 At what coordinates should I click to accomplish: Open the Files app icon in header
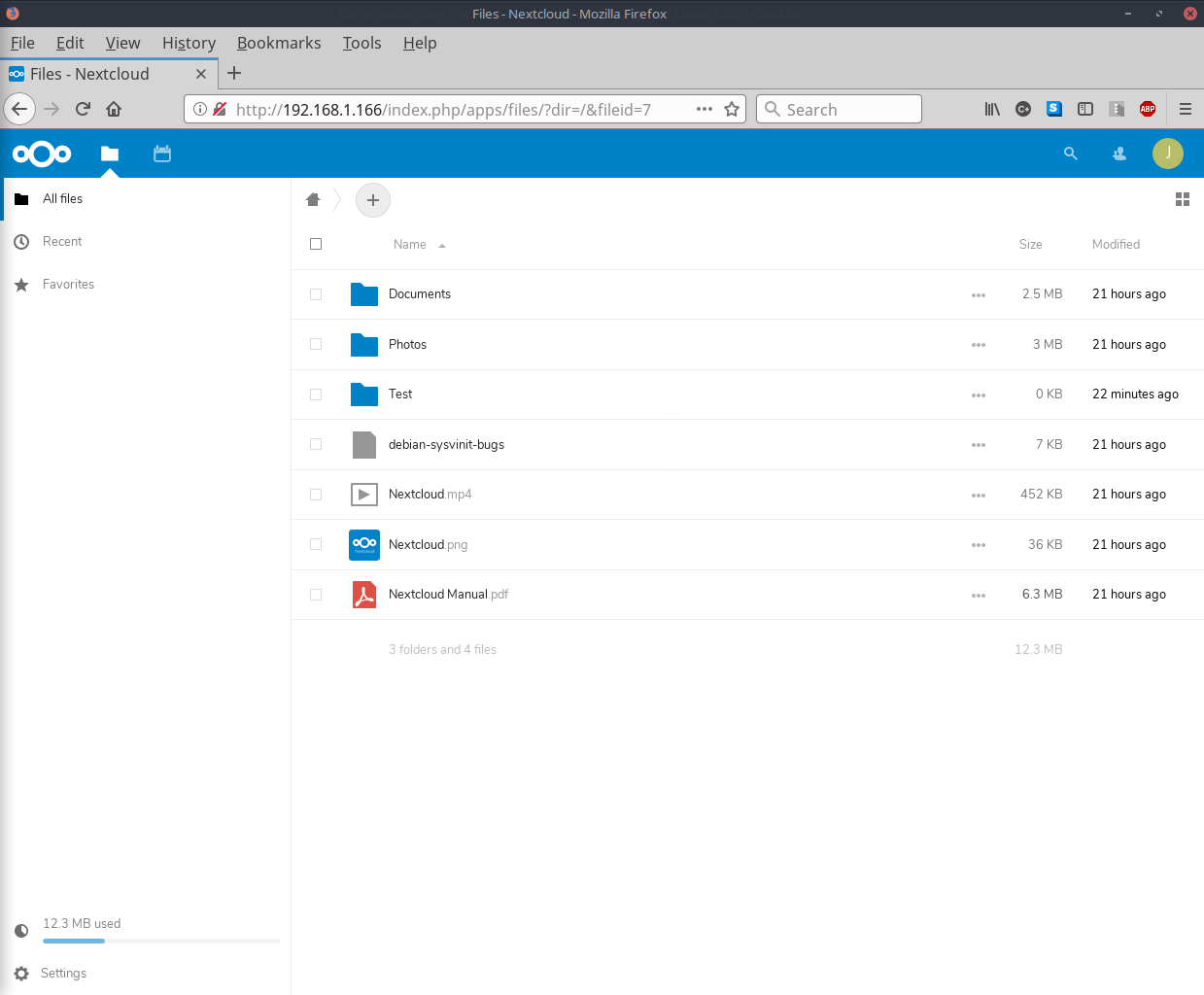[x=110, y=154]
